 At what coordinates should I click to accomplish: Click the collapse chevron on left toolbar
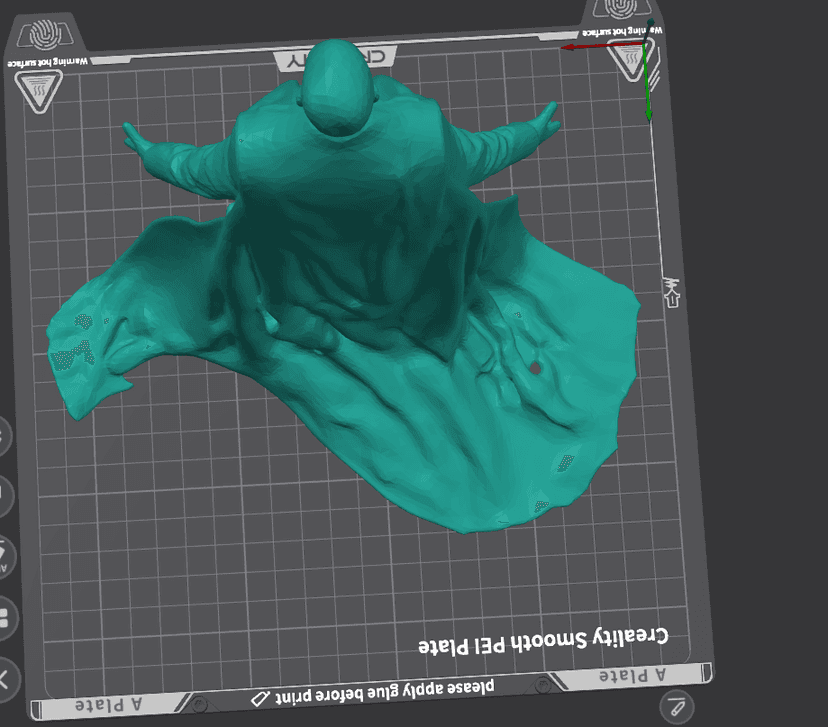coord(4,678)
